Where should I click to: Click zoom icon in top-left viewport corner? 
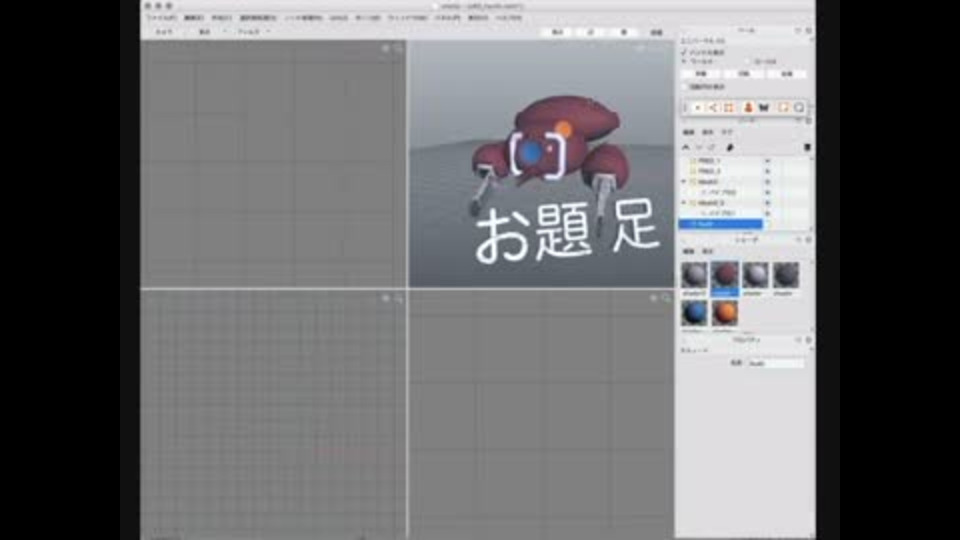(x=399, y=48)
